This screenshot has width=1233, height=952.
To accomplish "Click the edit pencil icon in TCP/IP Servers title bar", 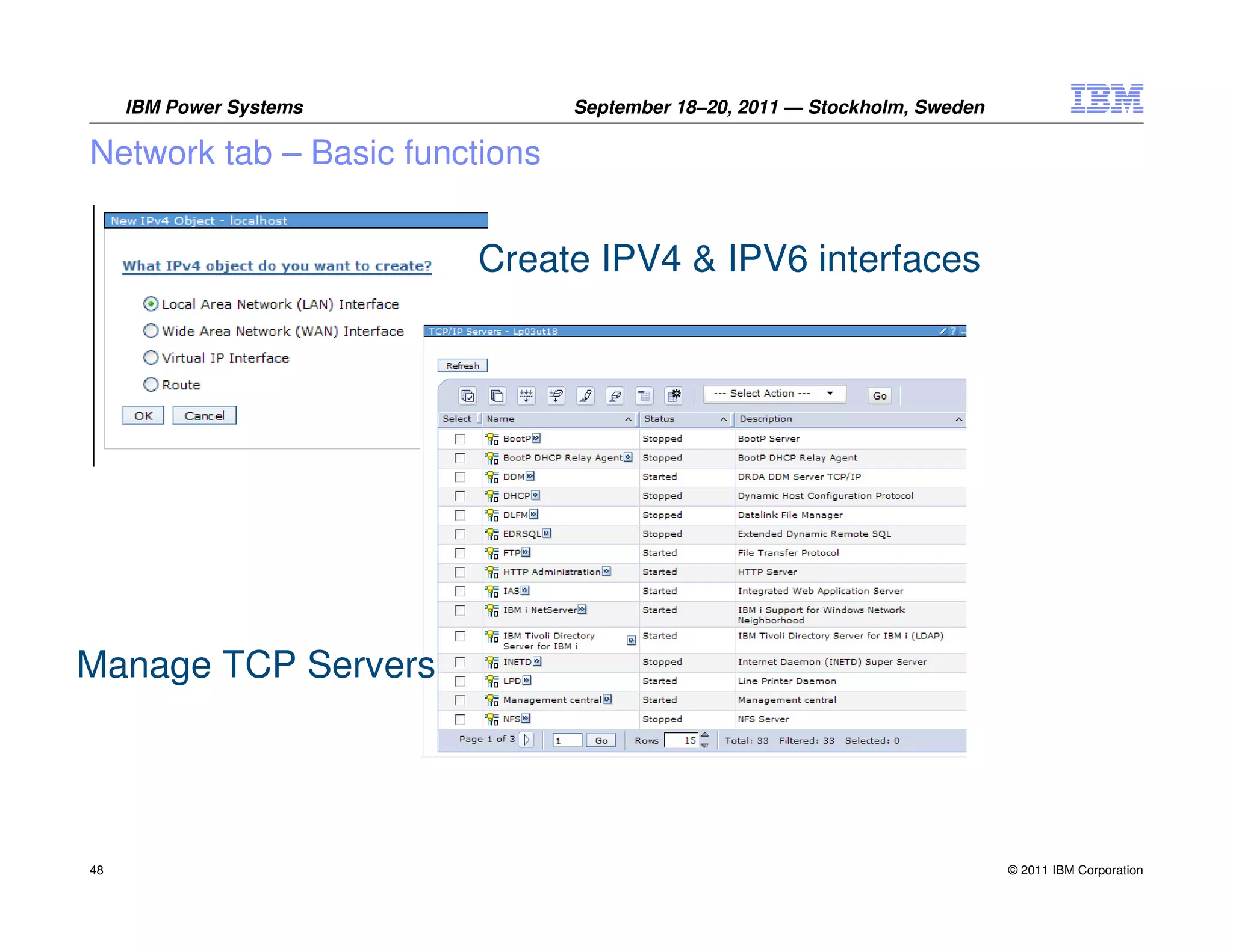I will pos(943,331).
